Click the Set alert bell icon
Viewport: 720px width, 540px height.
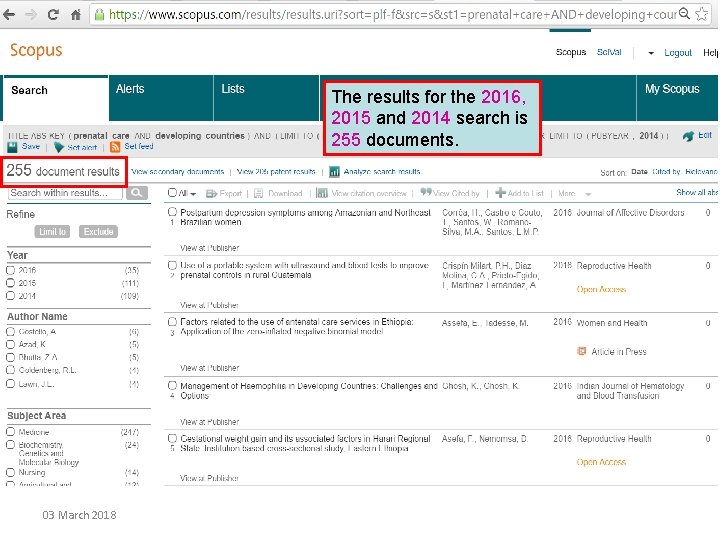pyautogui.click(x=59, y=147)
